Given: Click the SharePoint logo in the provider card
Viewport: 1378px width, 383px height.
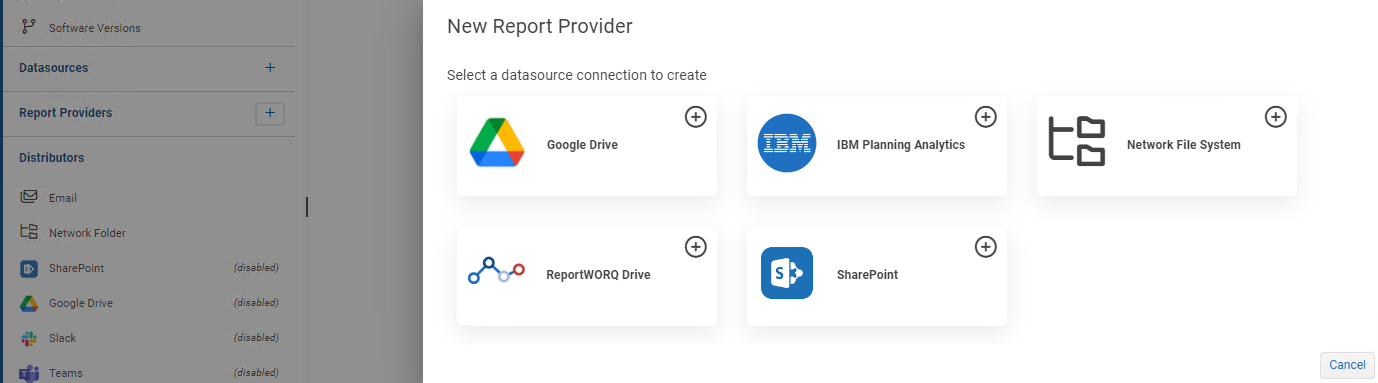Looking at the screenshot, I should tap(787, 273).
